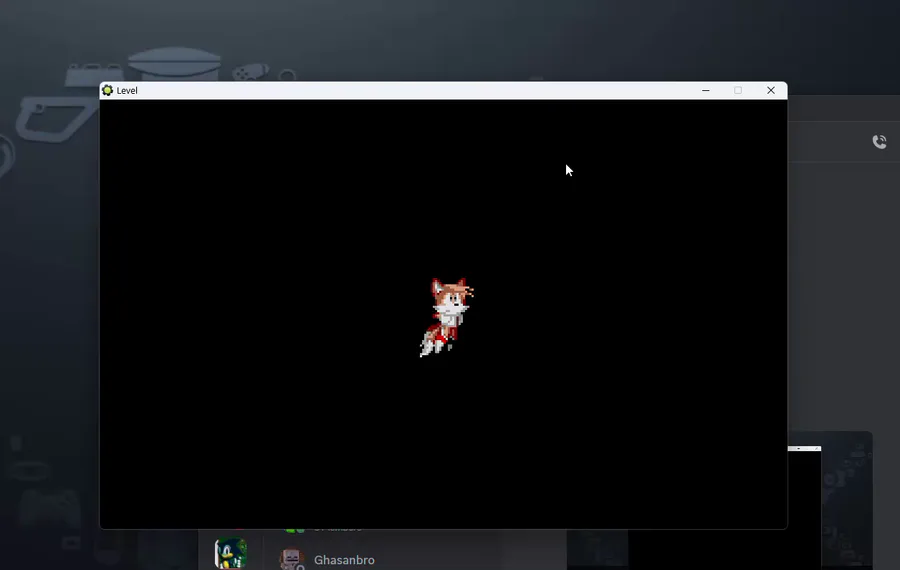Minimize the Level window
This screenshot has height=570, width=900.
point(705,90)
